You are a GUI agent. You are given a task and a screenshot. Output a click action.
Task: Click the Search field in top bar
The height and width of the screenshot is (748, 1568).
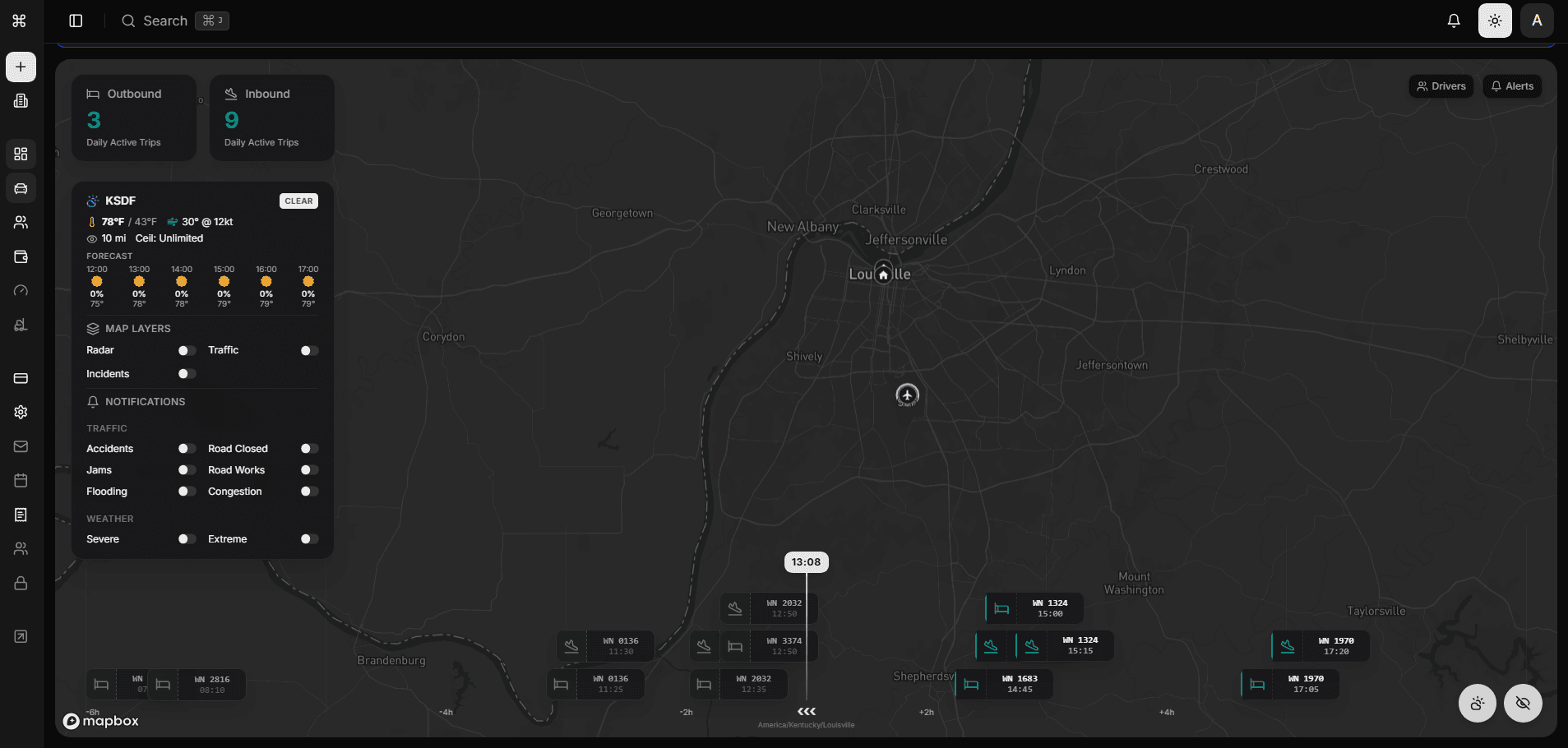tap(174, 21)
